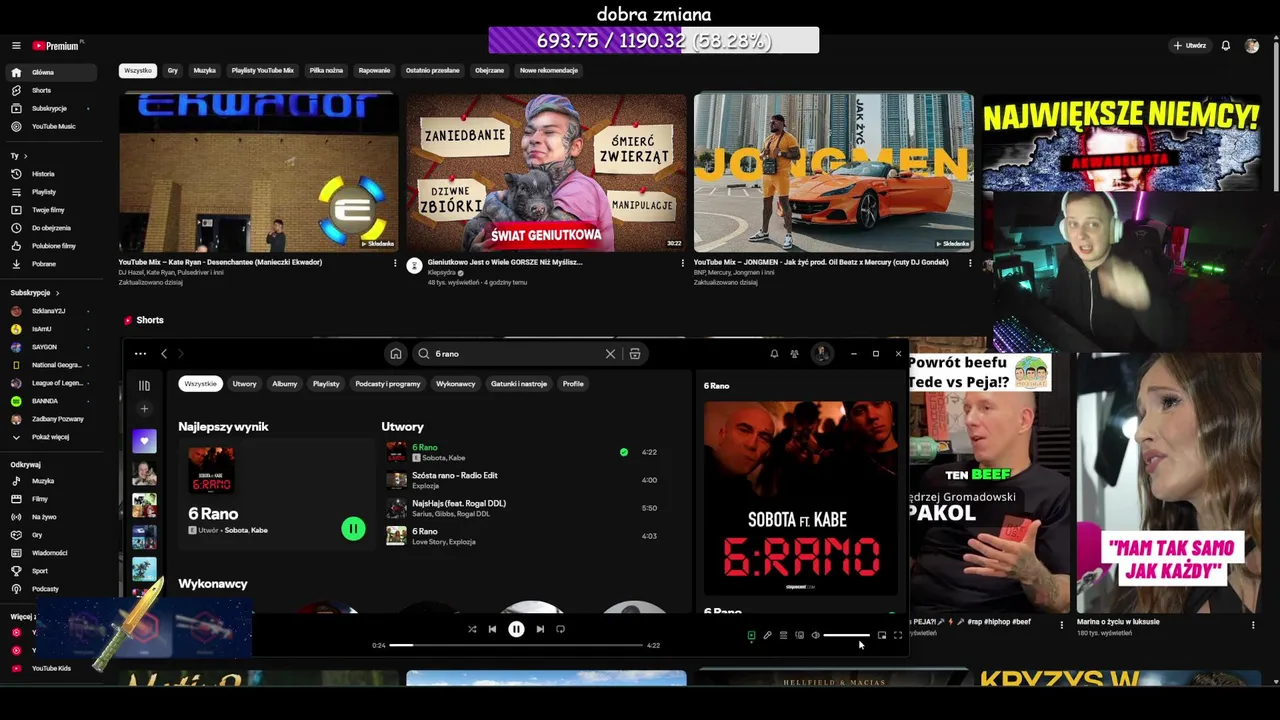Image resolution: width=1280 pixels, height=720 pixels.
Task: Seek within the Spotify progress bar
Action: pos(516,645)
